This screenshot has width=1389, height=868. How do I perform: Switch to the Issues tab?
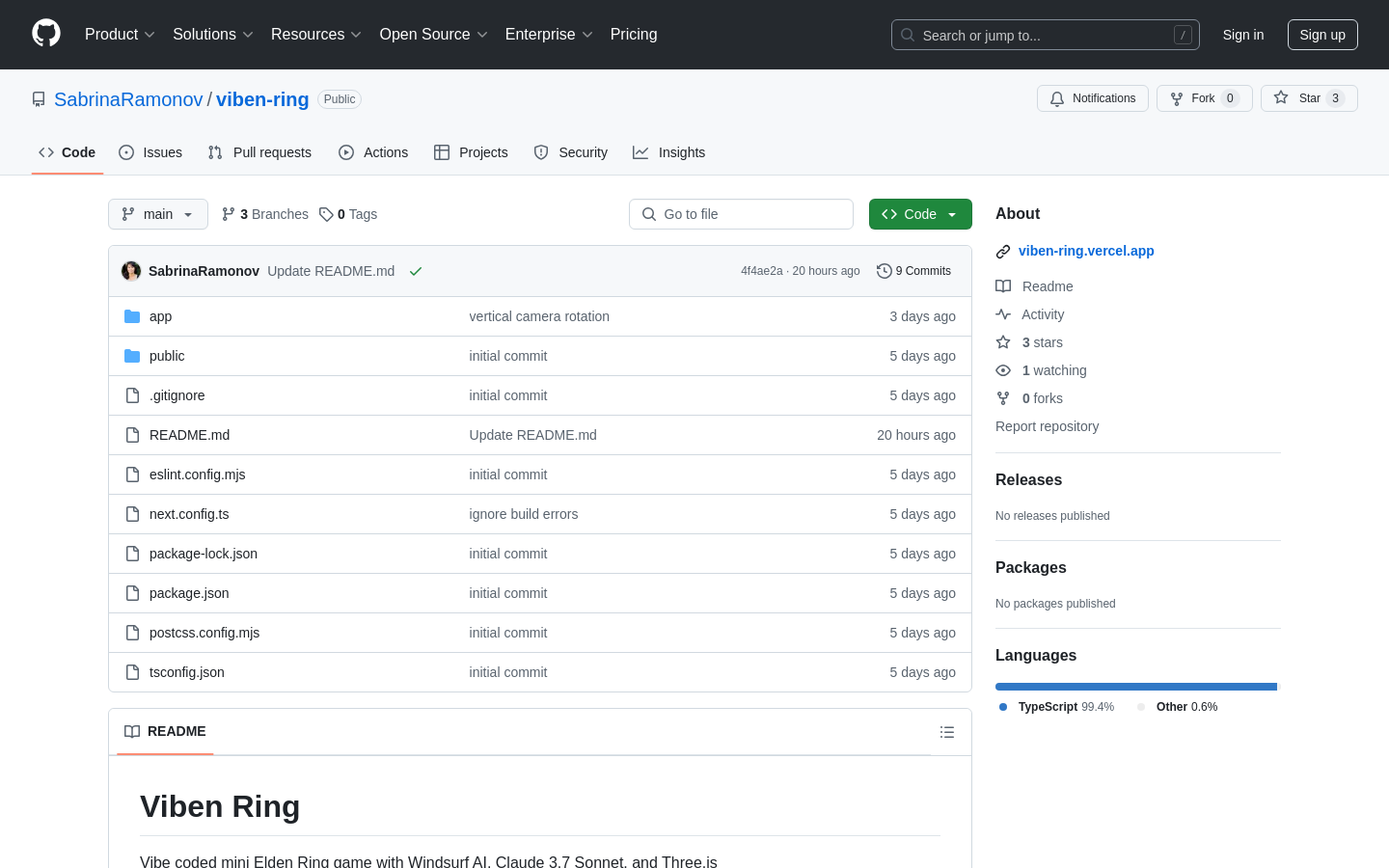click(150, 152)
